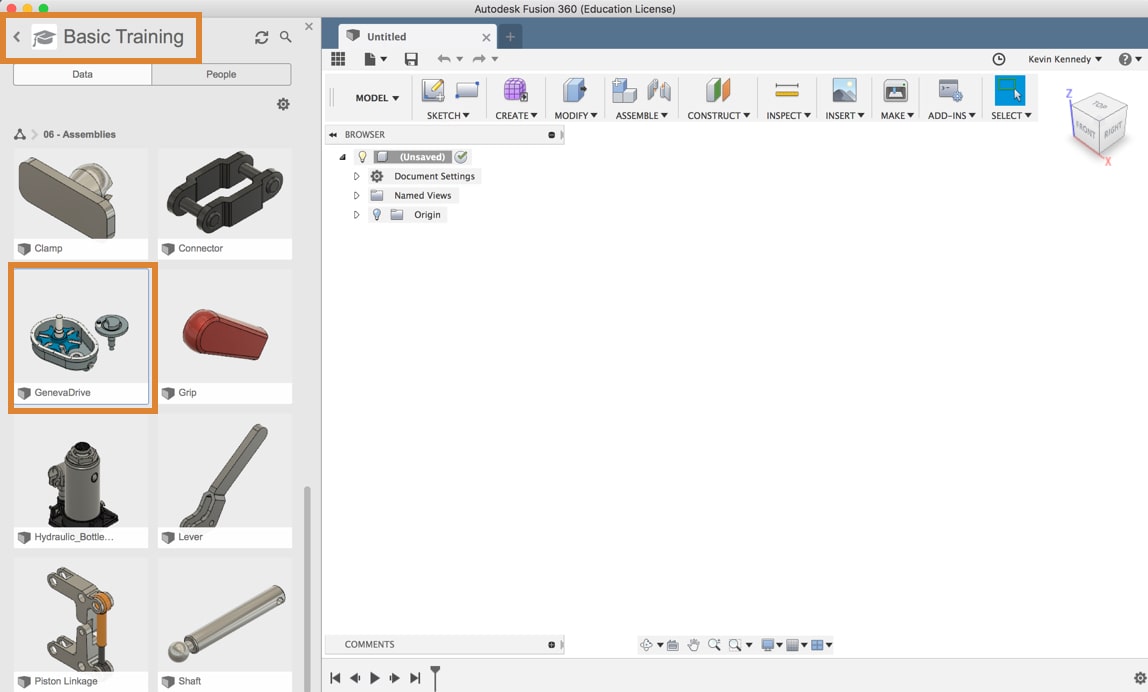Viewport: 1148px width, 692px height.
Task: Toggle visibility of the Origin folder
Action: [376, 214]
